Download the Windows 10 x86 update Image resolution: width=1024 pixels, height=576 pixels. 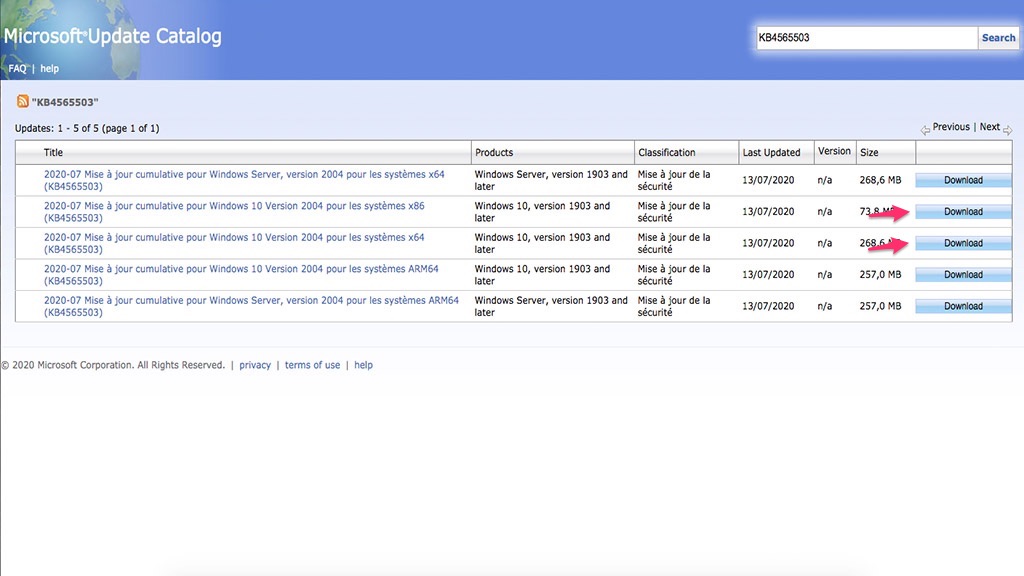pyautogui.click(x=963, y=212)
